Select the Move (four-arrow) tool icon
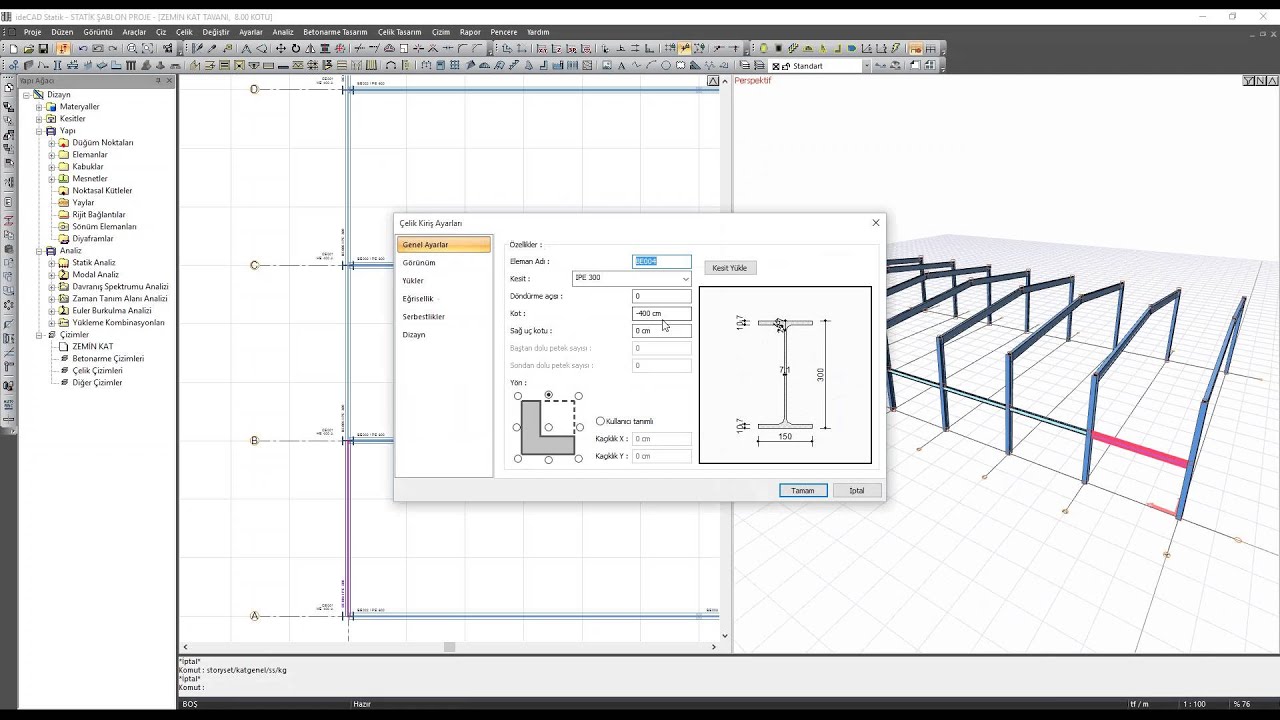1280x720 pixels. (x=281, y=48)
